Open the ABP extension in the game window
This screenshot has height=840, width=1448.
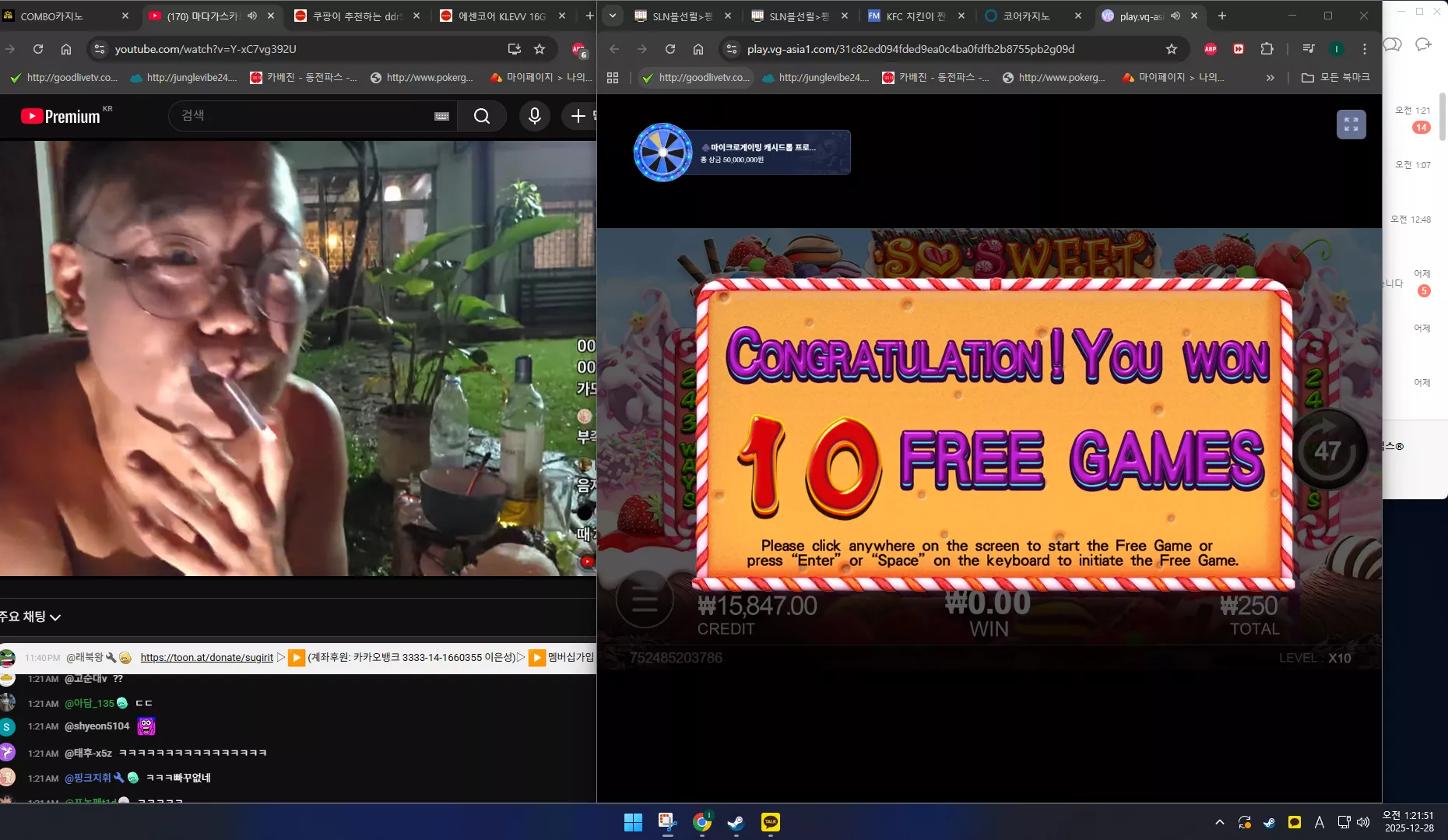pos(1211,49)
